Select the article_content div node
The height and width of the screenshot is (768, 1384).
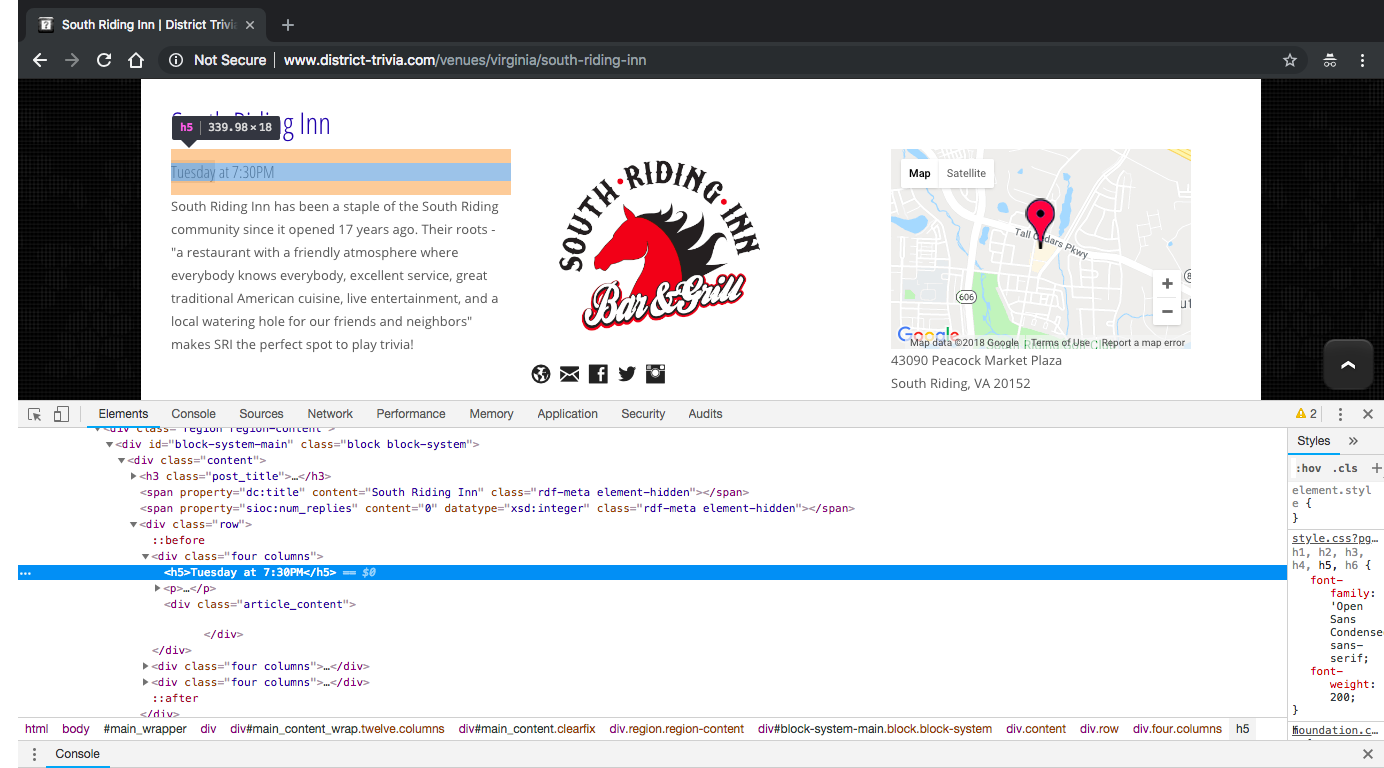[x=260, y=604]
